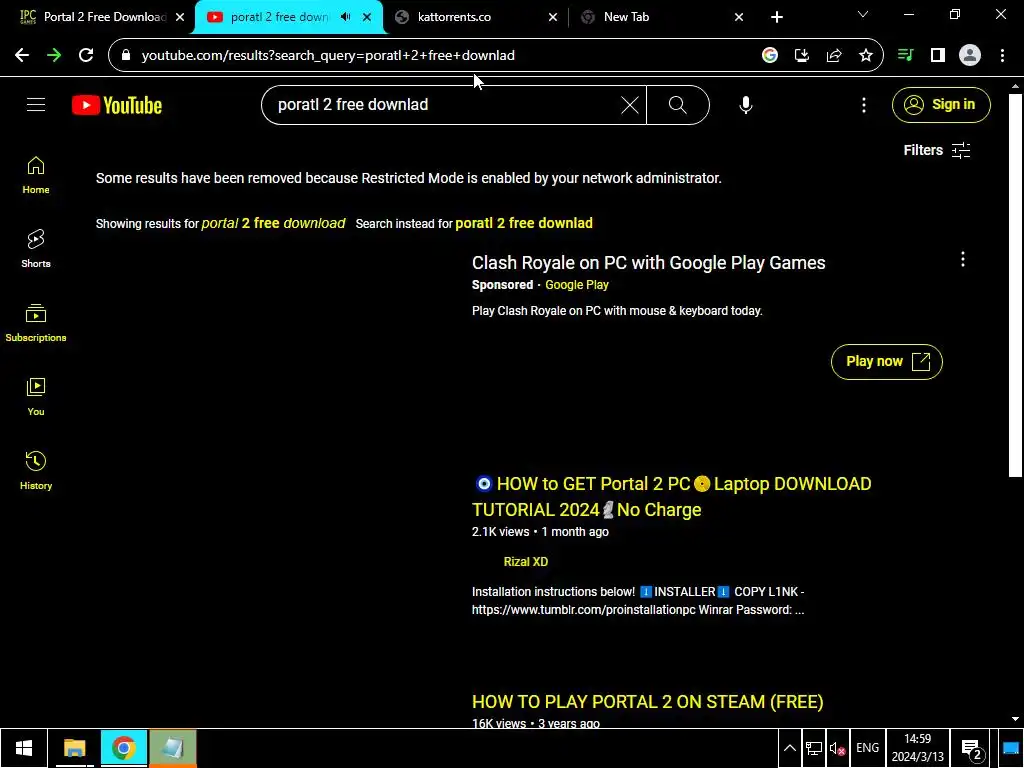Open the taskbar clock and date
The image size is (1024, 768).
pos(918,748)
